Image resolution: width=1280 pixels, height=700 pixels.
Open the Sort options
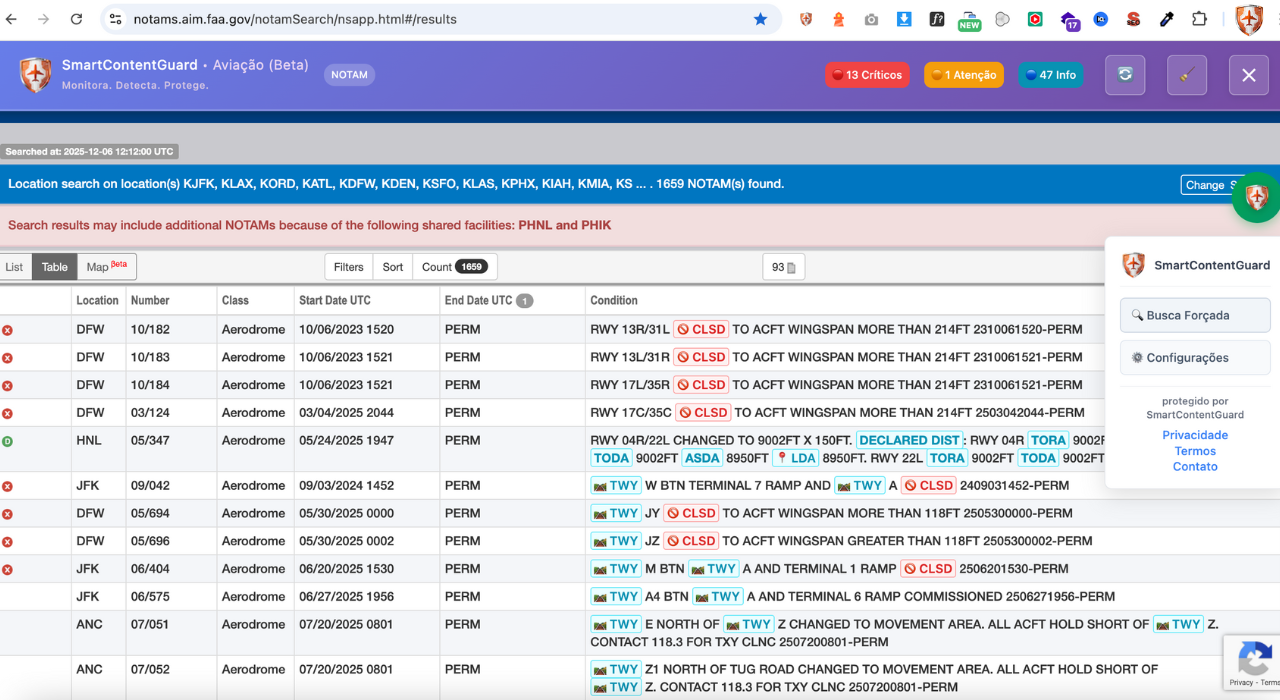393,267
